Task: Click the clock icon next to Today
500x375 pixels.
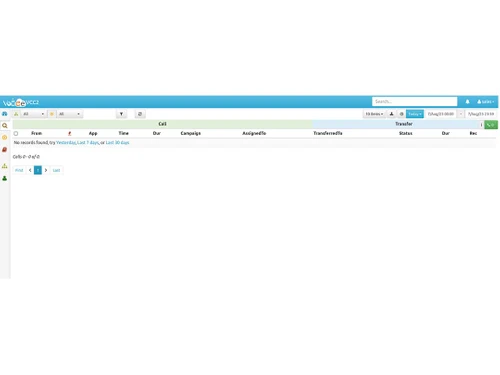Action: point(401,114)
